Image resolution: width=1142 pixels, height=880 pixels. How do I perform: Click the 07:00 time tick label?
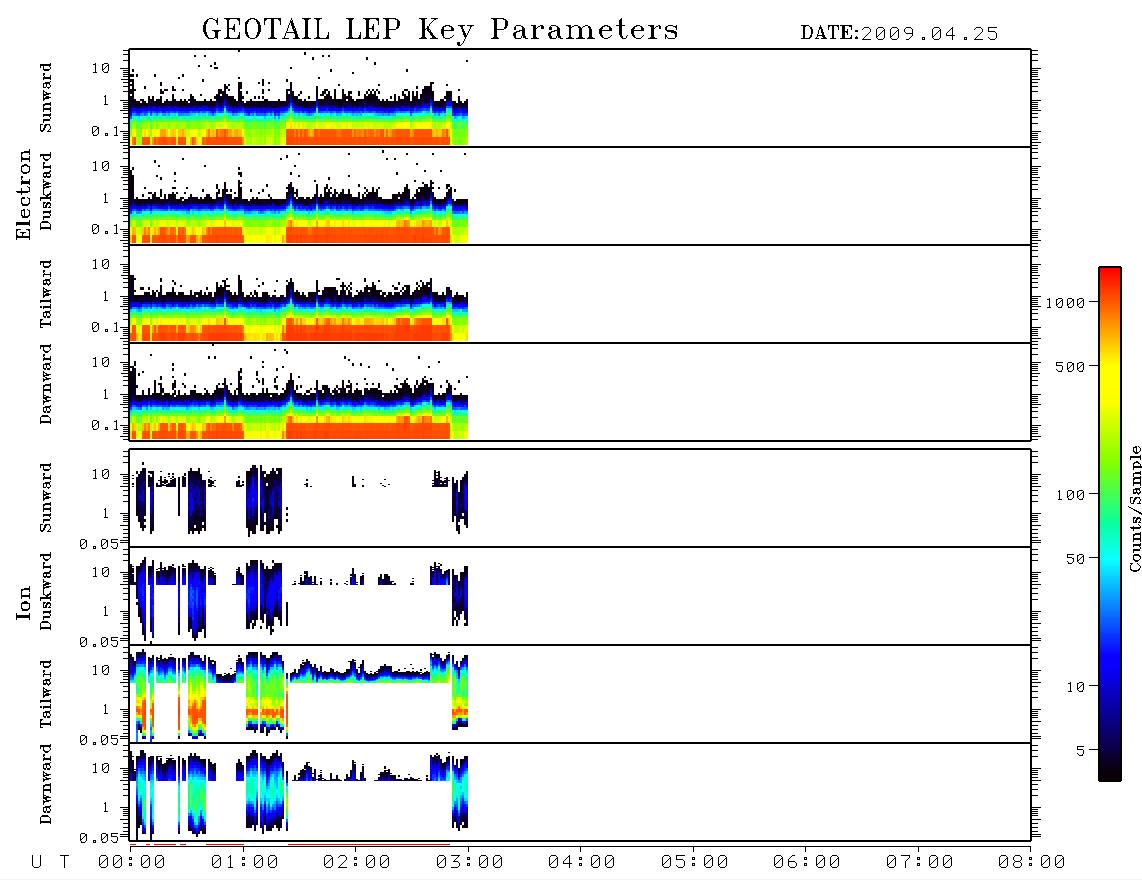click(920, 862)
